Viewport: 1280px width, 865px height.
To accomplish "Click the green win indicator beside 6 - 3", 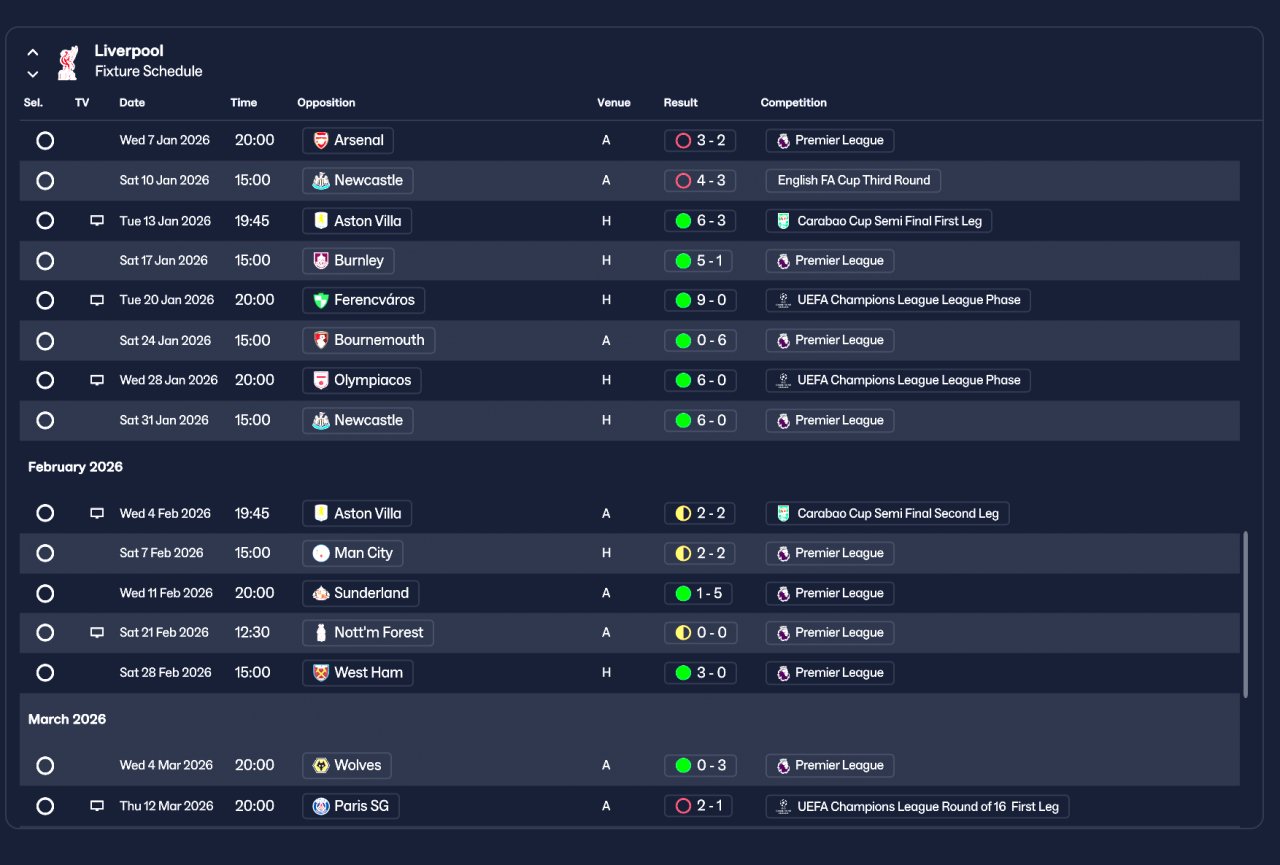I will point(683,221).
